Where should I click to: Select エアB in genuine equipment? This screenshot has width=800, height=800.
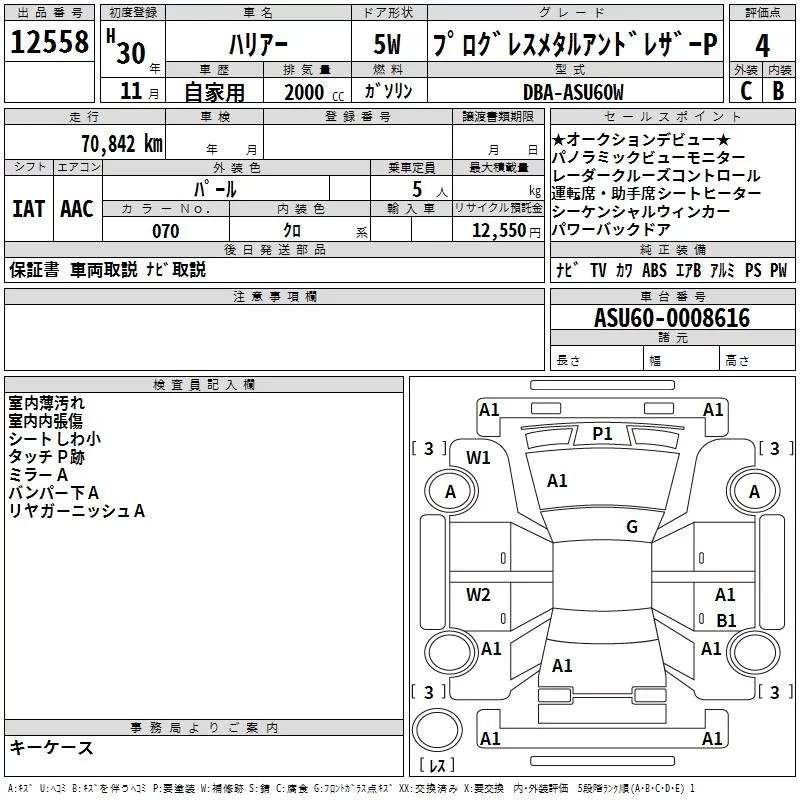coord(688,270)
